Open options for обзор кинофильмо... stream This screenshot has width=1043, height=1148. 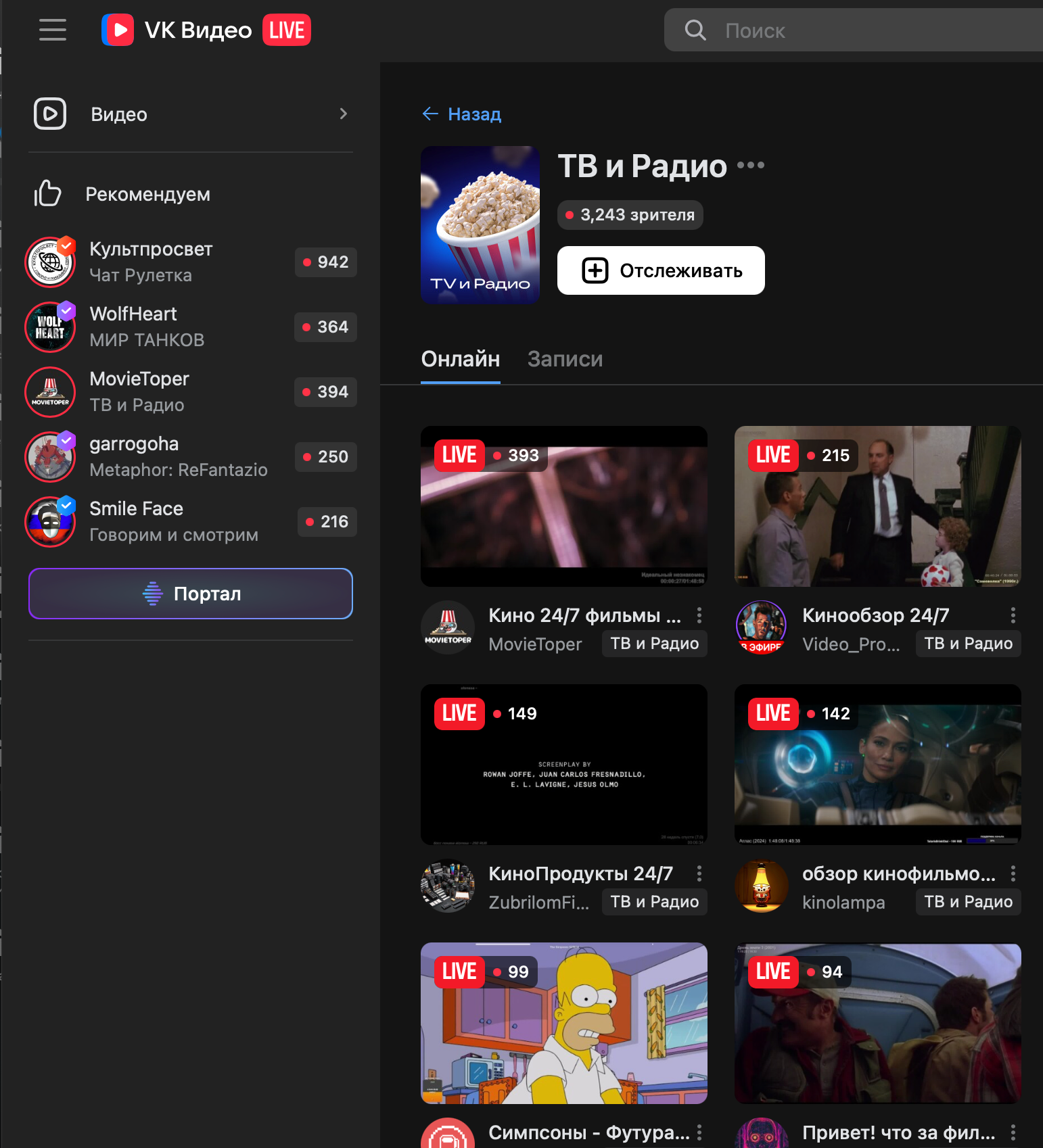pos(1013,874)
